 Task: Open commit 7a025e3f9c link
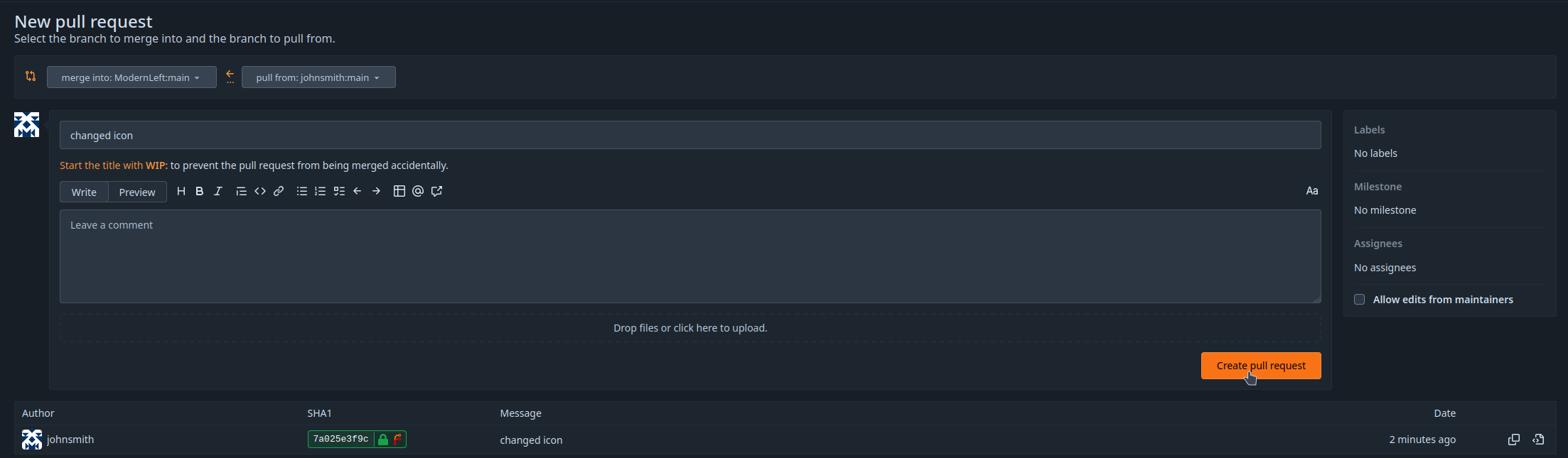point(341,440)
